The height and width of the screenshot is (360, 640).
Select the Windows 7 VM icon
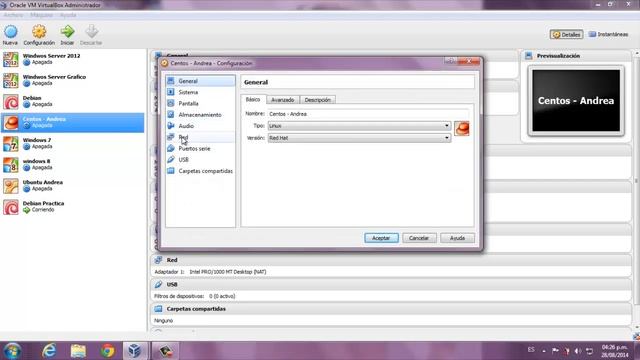tap(11, 144)
